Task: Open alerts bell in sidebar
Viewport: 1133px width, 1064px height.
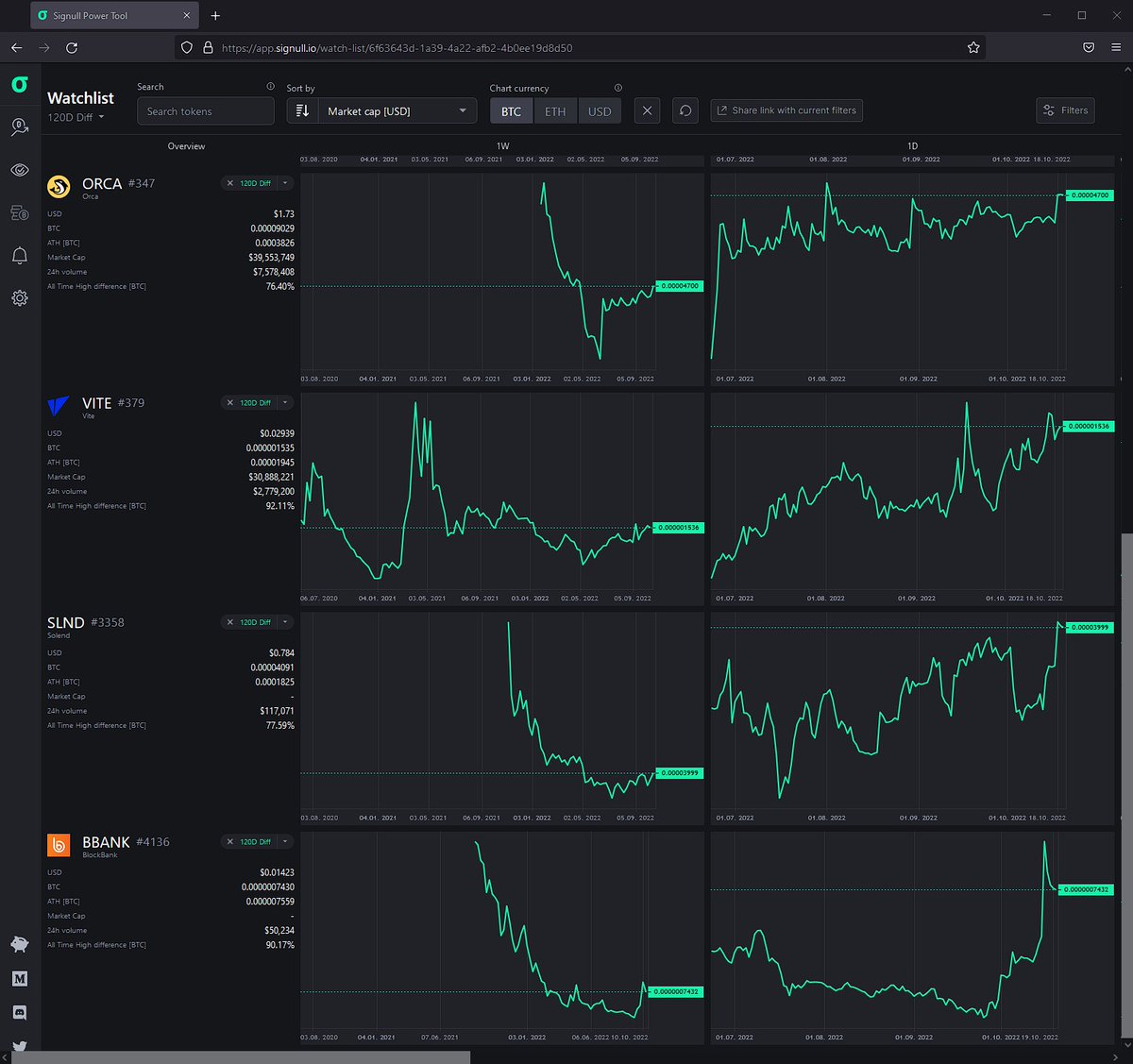Action: [19, 255]
